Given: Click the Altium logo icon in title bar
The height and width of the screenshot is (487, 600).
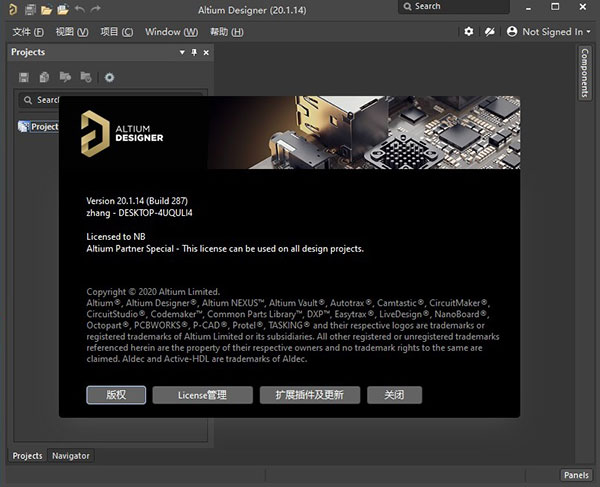Looking at the screenshot, I should click(13, 9).
